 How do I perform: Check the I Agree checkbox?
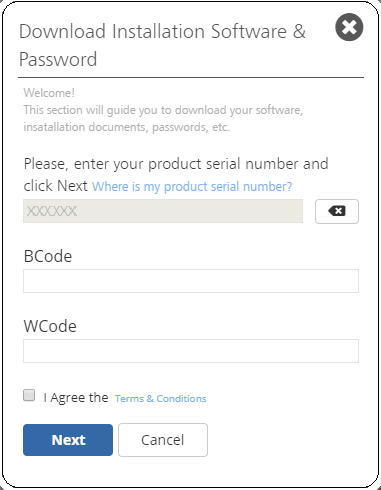tap(29, 395)
